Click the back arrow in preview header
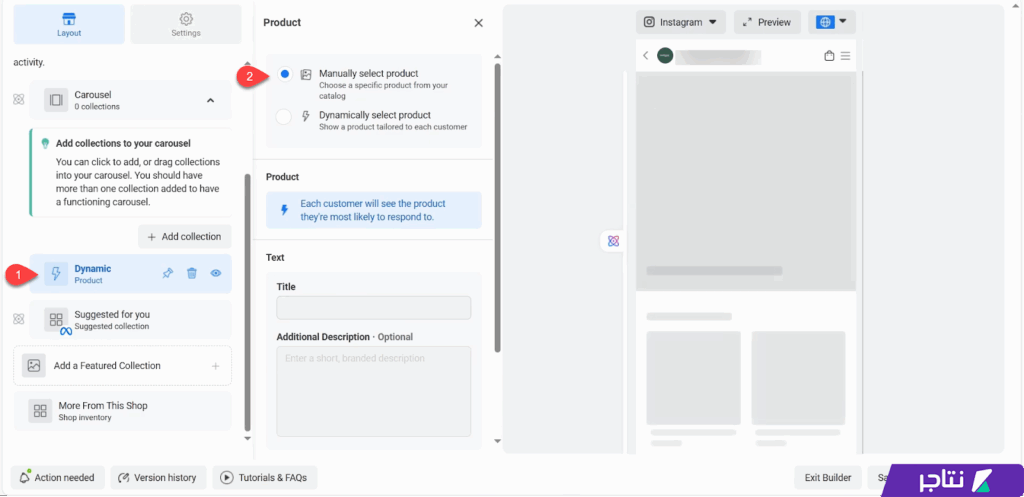The image size is (1024, 497). point(646,56)
